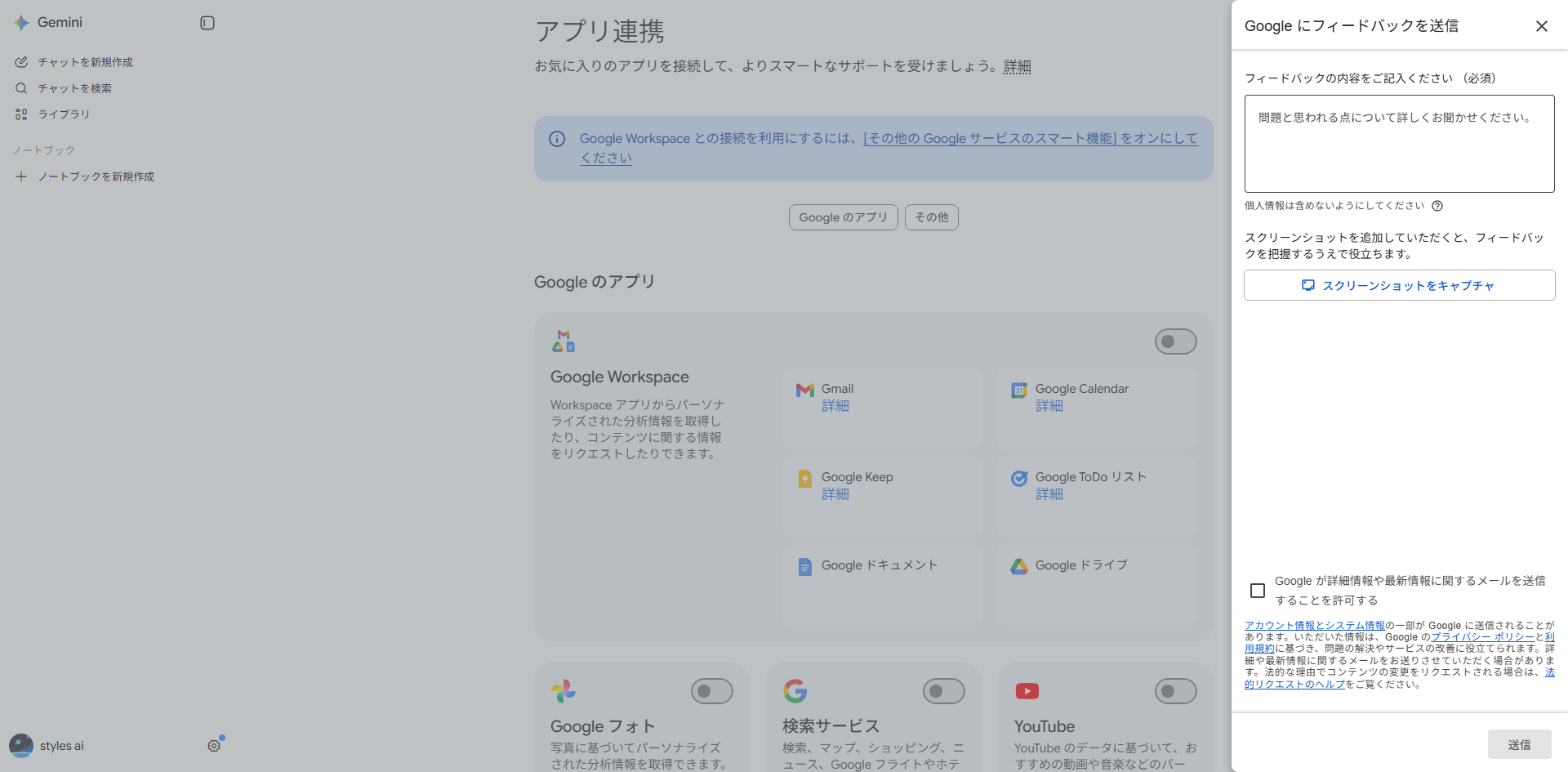Click the Gemini sparkle logo
The height and width of the screenshot is (772, 1568).
[21, 23]
